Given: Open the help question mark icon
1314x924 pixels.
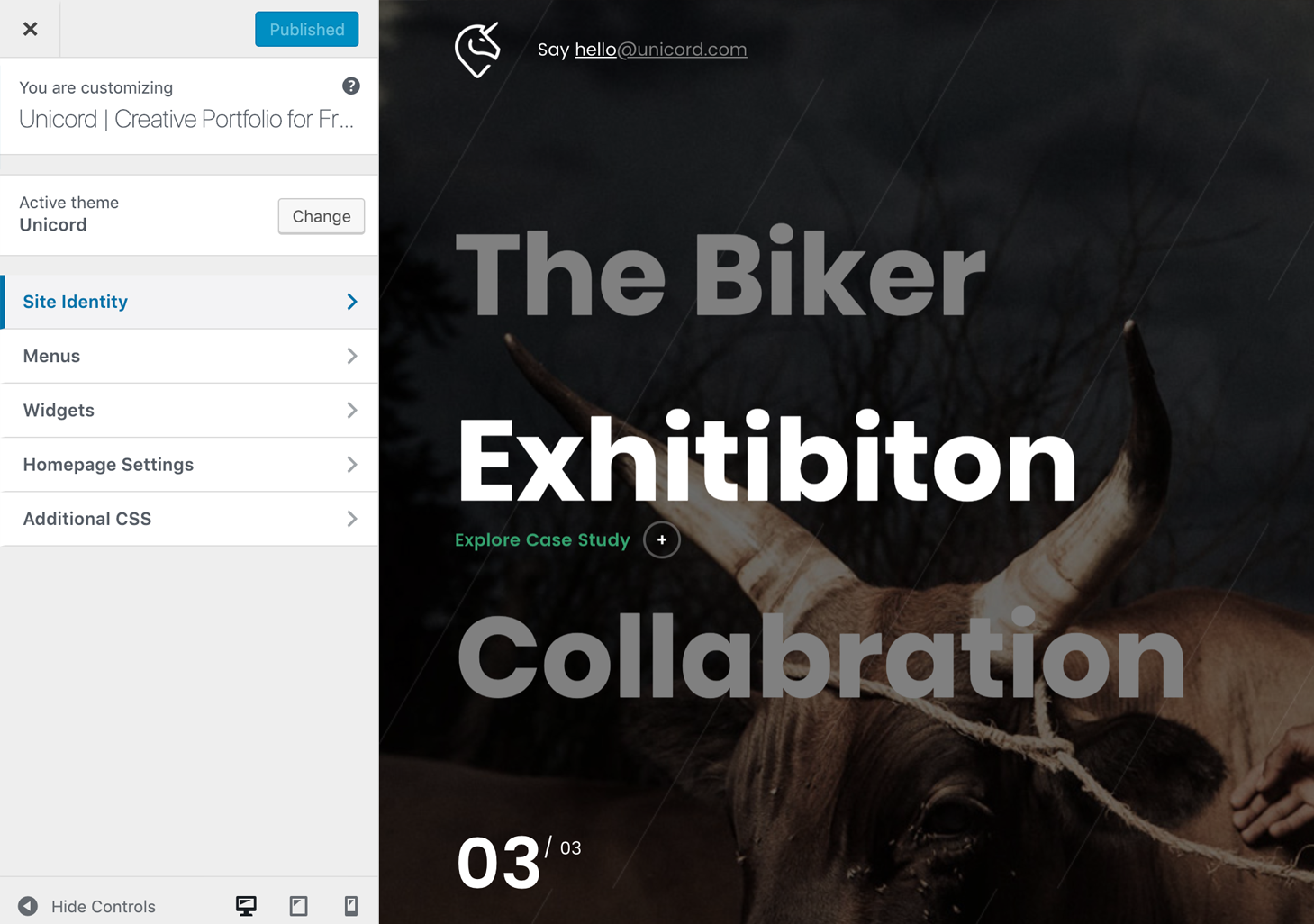Looking at the screenshot, I should coord(351,86).
